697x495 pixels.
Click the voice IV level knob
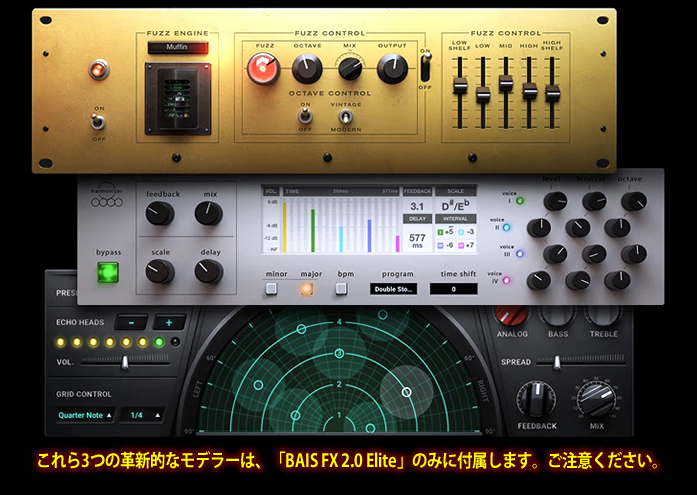tap(539, 280)
